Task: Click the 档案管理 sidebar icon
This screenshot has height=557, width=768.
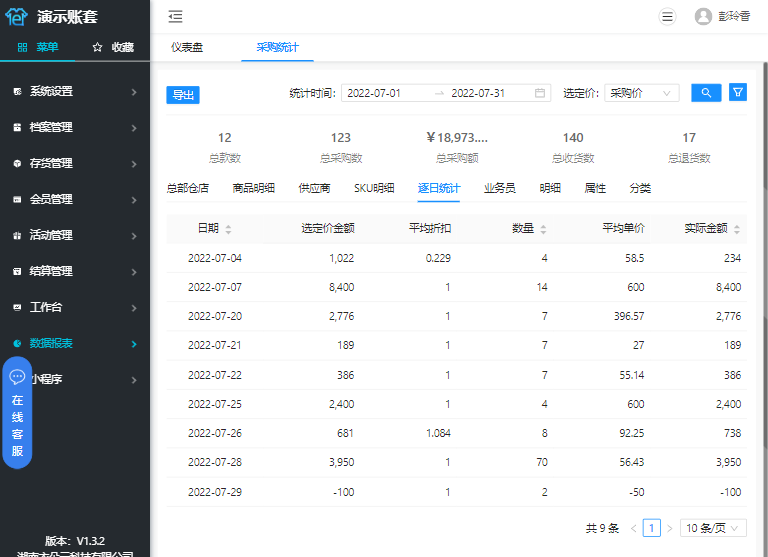Action: (17, 127)
